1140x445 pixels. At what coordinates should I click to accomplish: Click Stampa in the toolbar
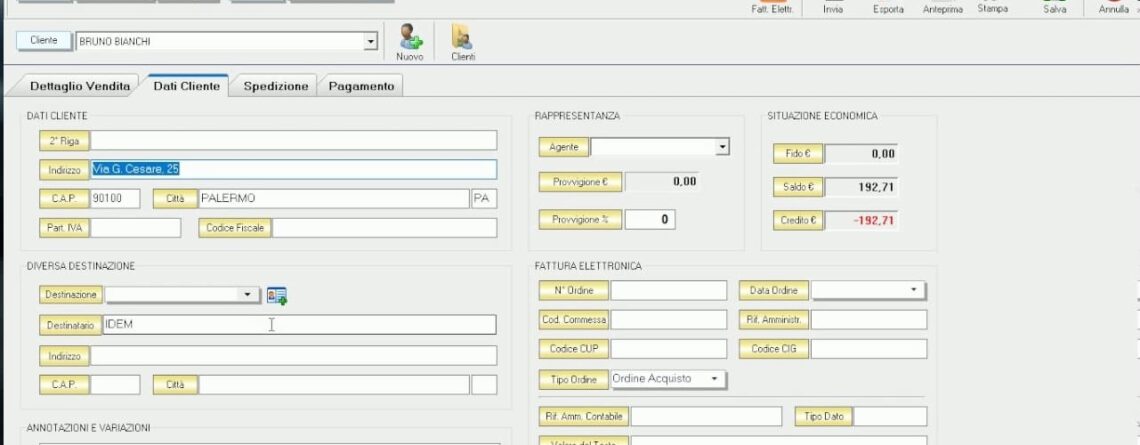click(x=992, y=7)
